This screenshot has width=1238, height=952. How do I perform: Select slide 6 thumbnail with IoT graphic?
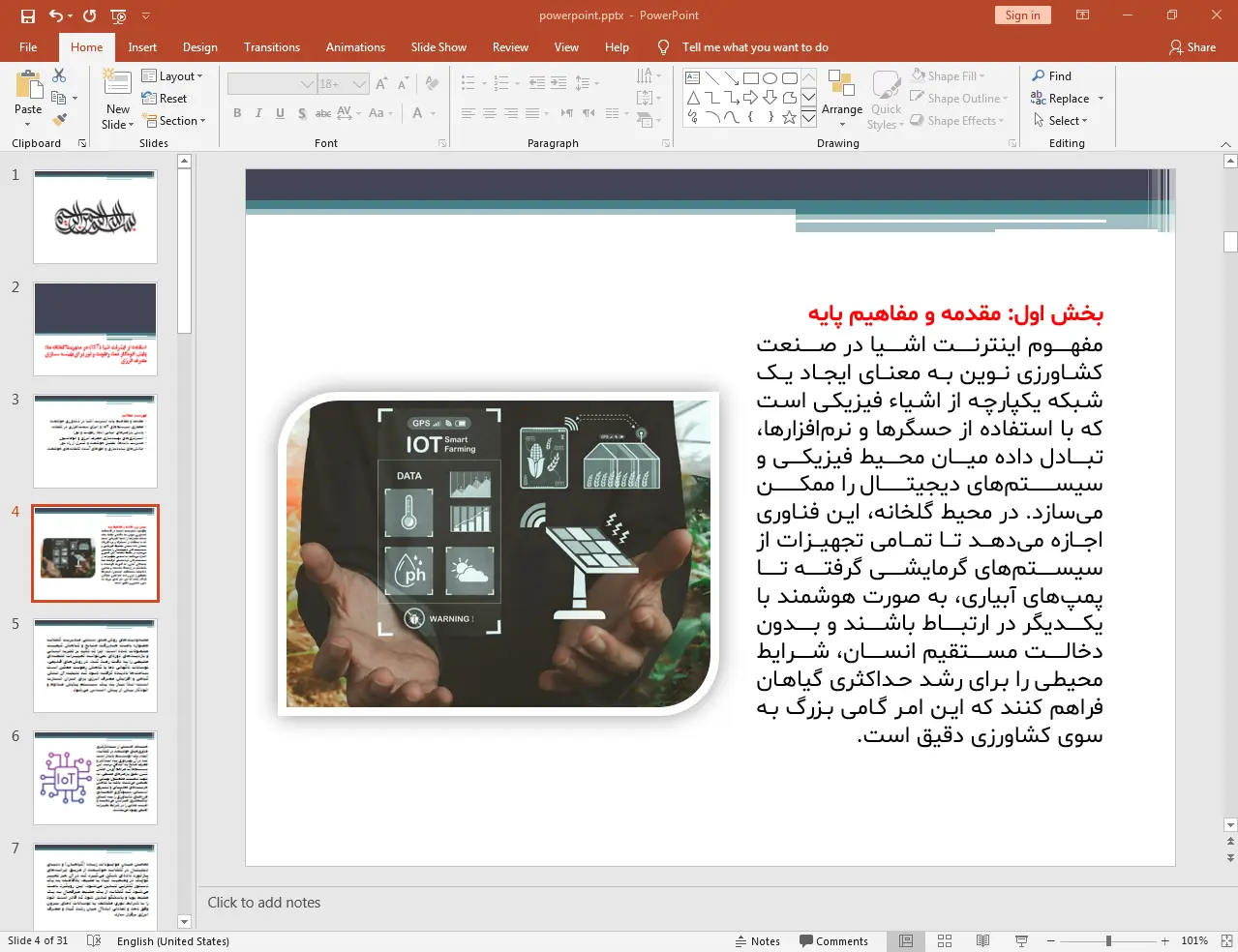(x=95, y=778)
